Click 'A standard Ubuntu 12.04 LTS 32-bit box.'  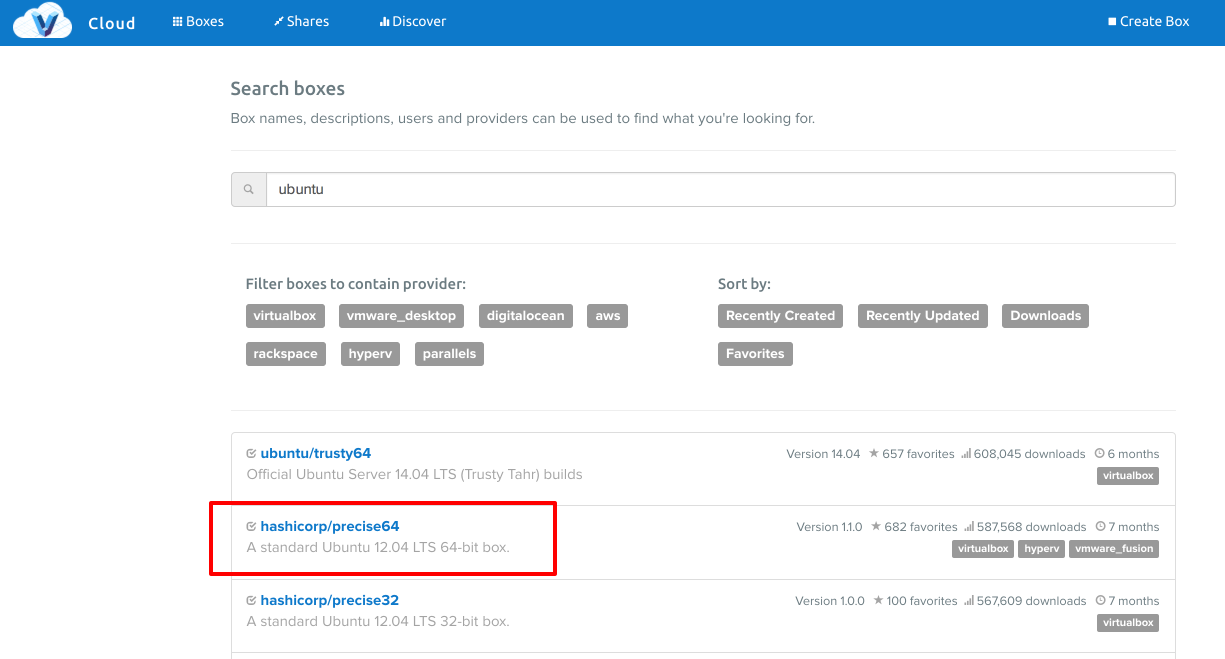(x=378, y=621)
